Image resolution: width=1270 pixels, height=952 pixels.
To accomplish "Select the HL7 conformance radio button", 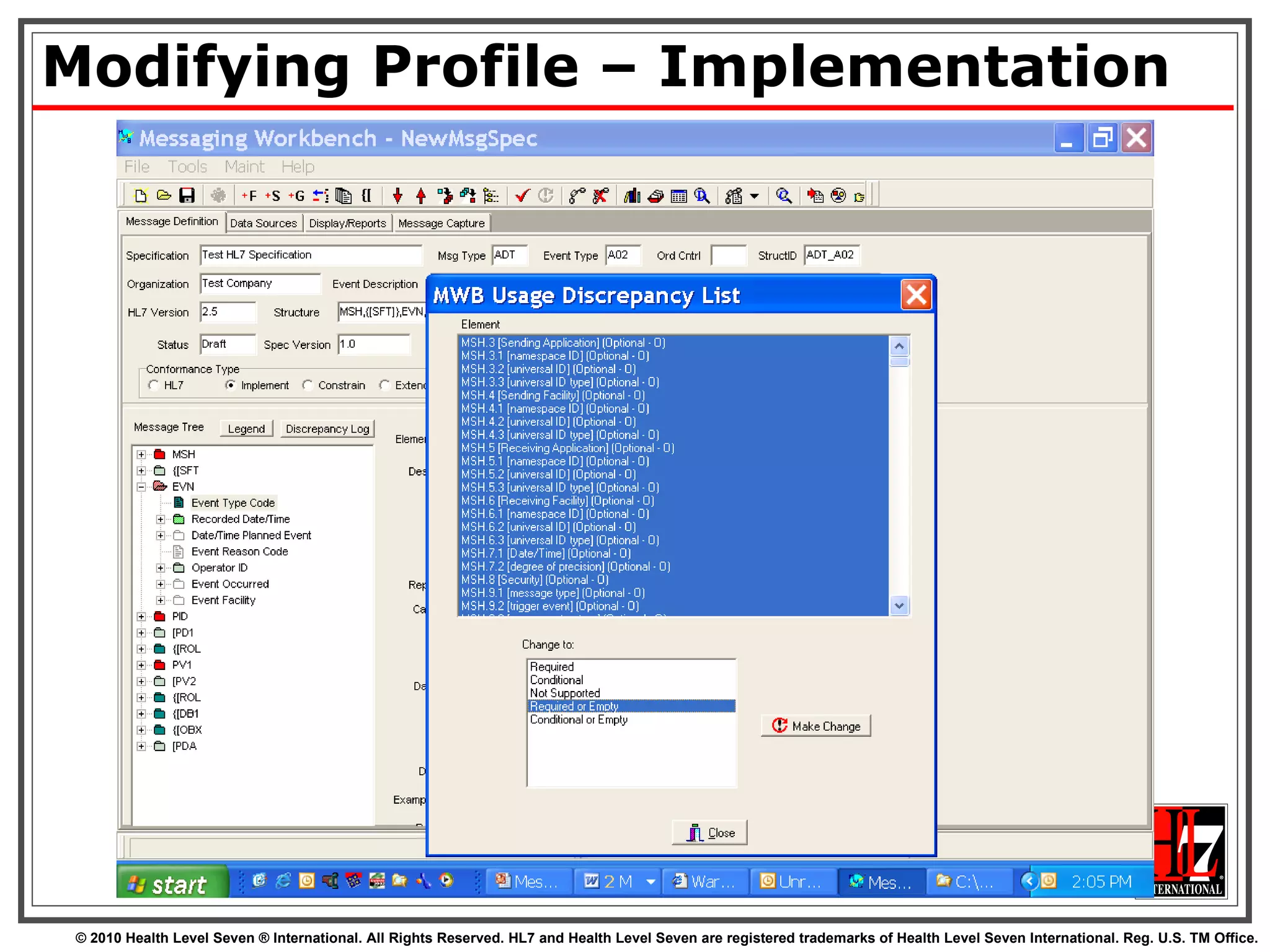I will (x=154, y=385).
